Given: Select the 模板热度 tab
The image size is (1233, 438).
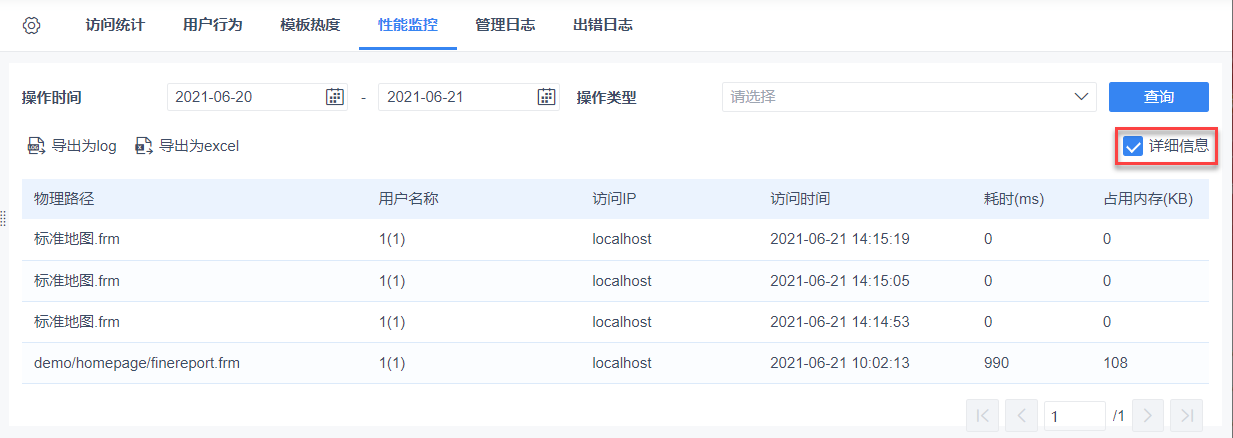Looking at the screenshot, I should [310, 25].
